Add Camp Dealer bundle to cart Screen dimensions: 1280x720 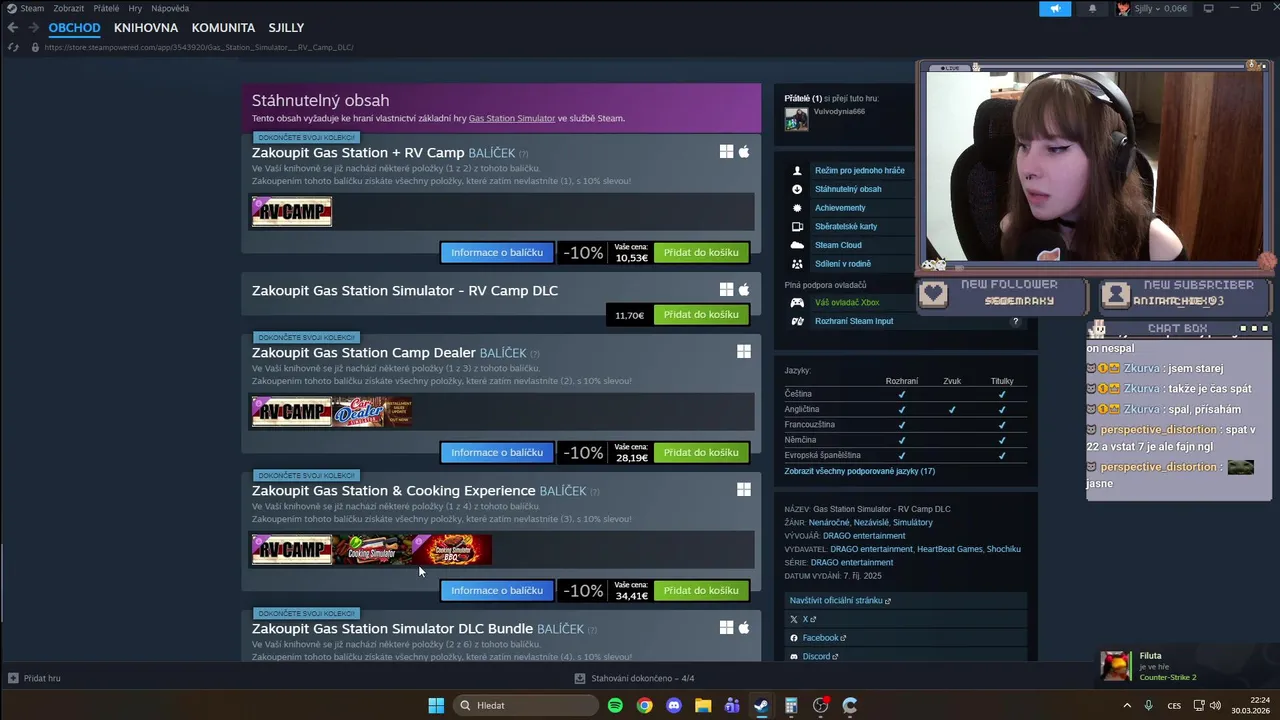701,453
